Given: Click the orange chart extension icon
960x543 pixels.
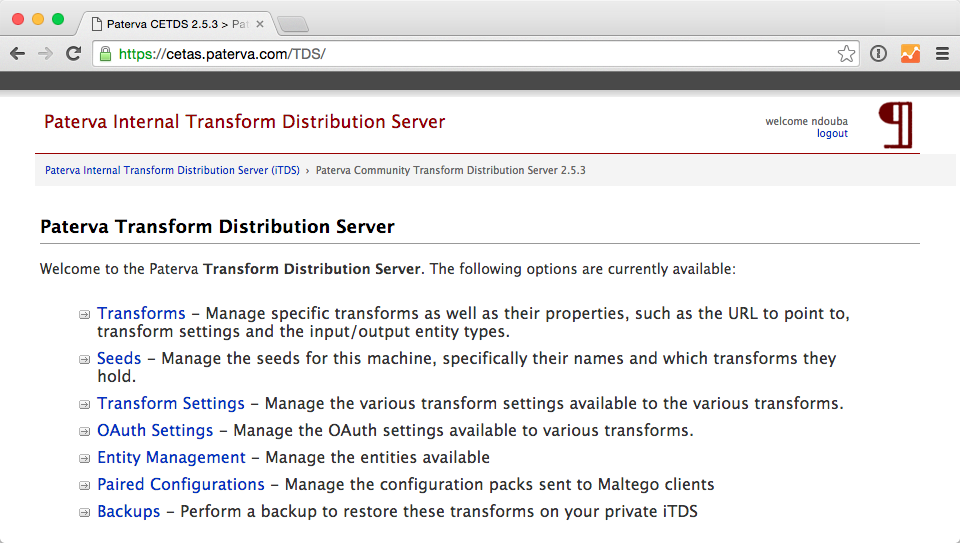Looking at the screenshot, I should [x=910, y=54].
